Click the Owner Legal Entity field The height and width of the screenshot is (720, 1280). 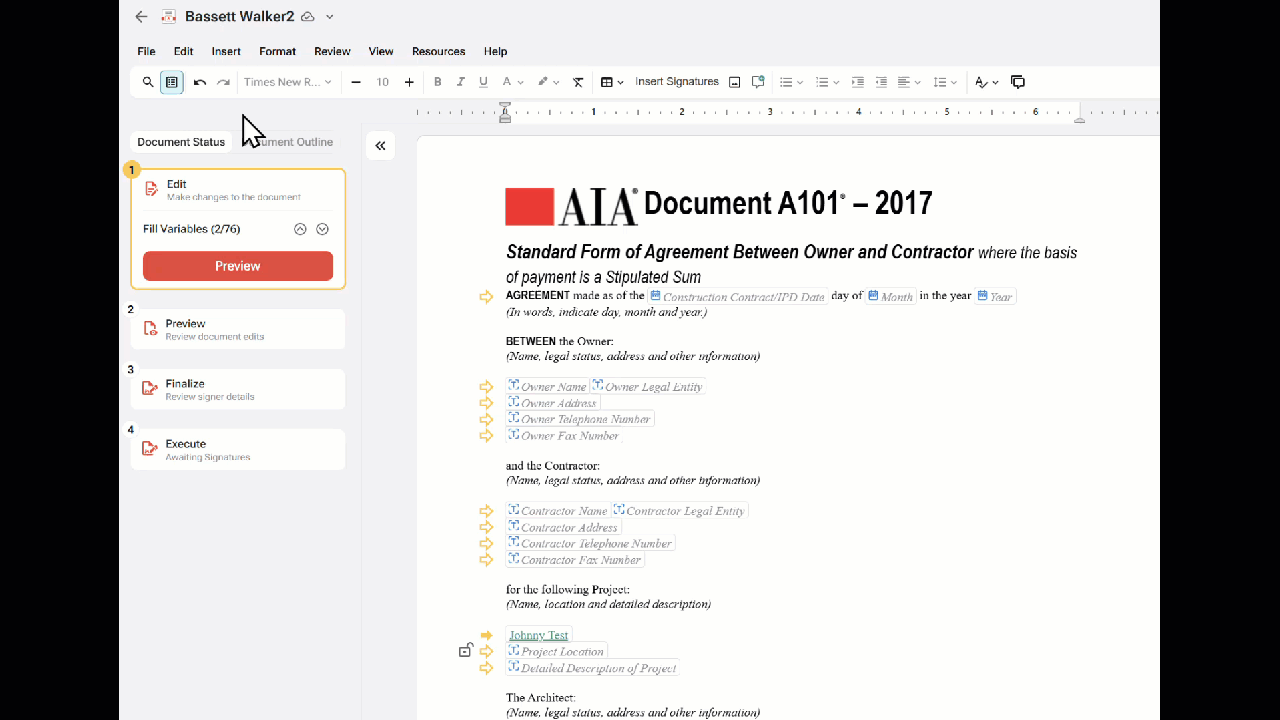[648, 387]
